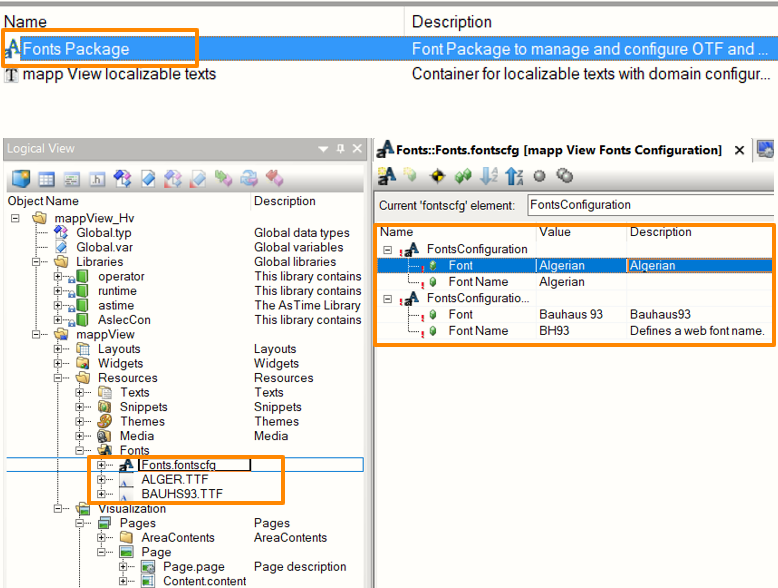Click the form layout icon in Logical View toolbar

click(x=72, y=179)
